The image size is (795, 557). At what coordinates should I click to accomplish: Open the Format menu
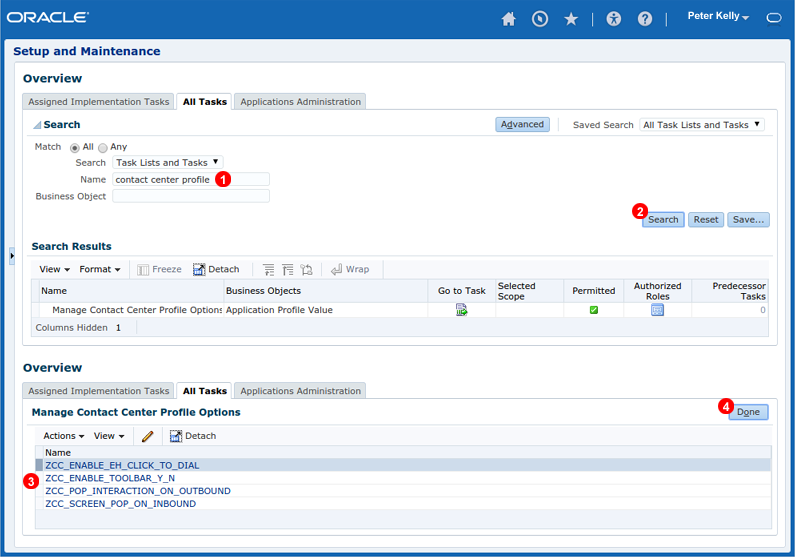point(99,270)
